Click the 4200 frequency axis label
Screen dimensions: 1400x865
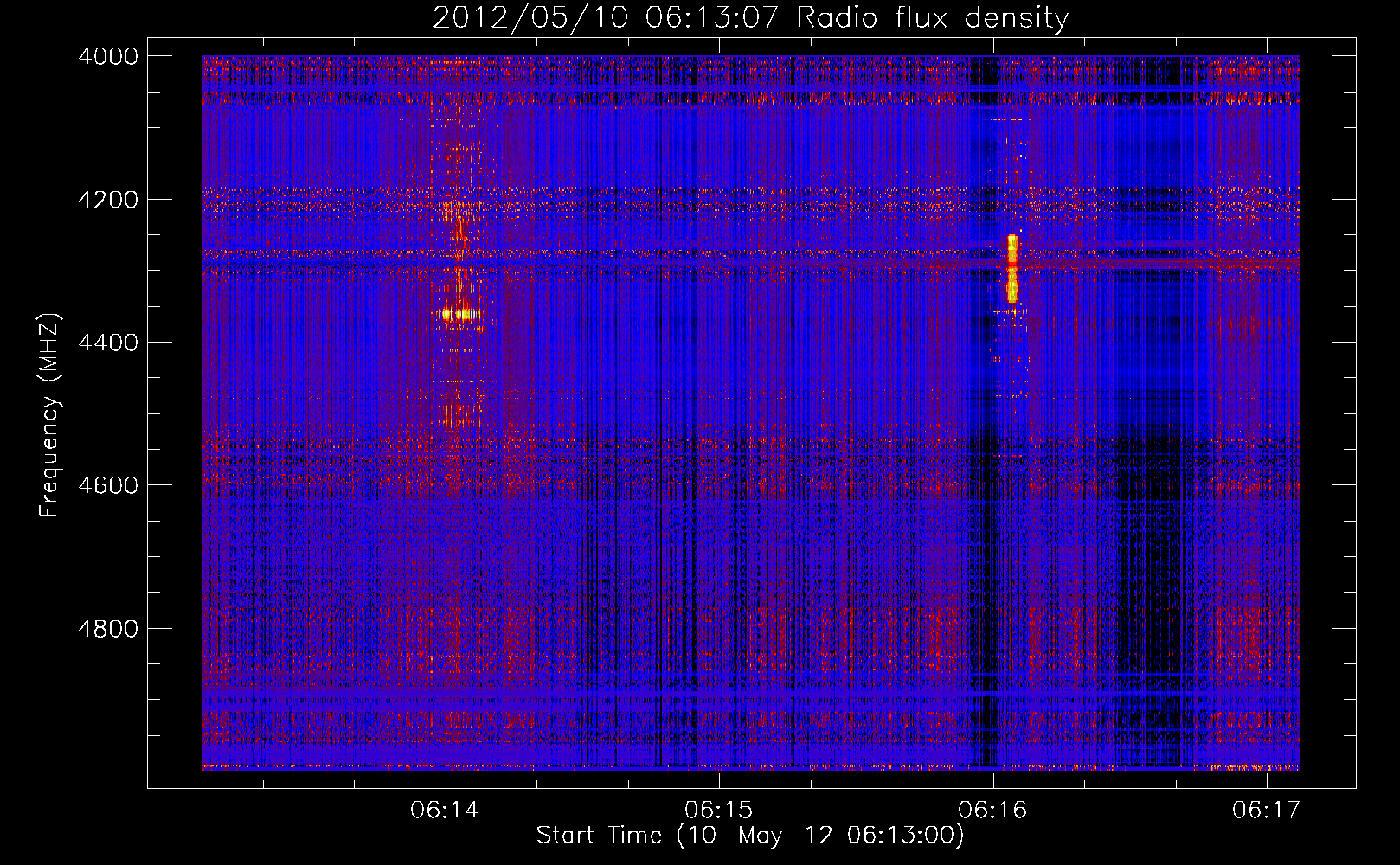(x=108, y=200)
